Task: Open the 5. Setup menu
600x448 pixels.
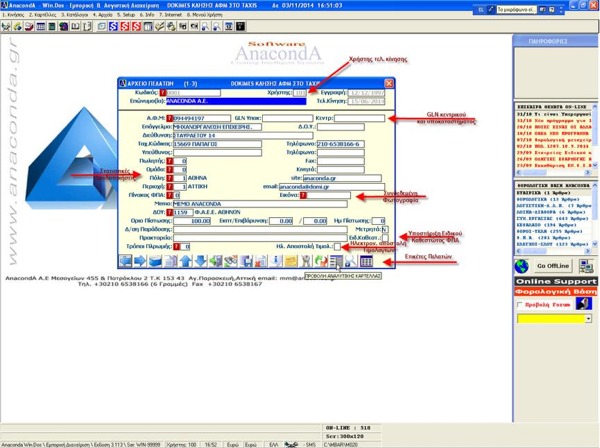Action: pos(126,15)
